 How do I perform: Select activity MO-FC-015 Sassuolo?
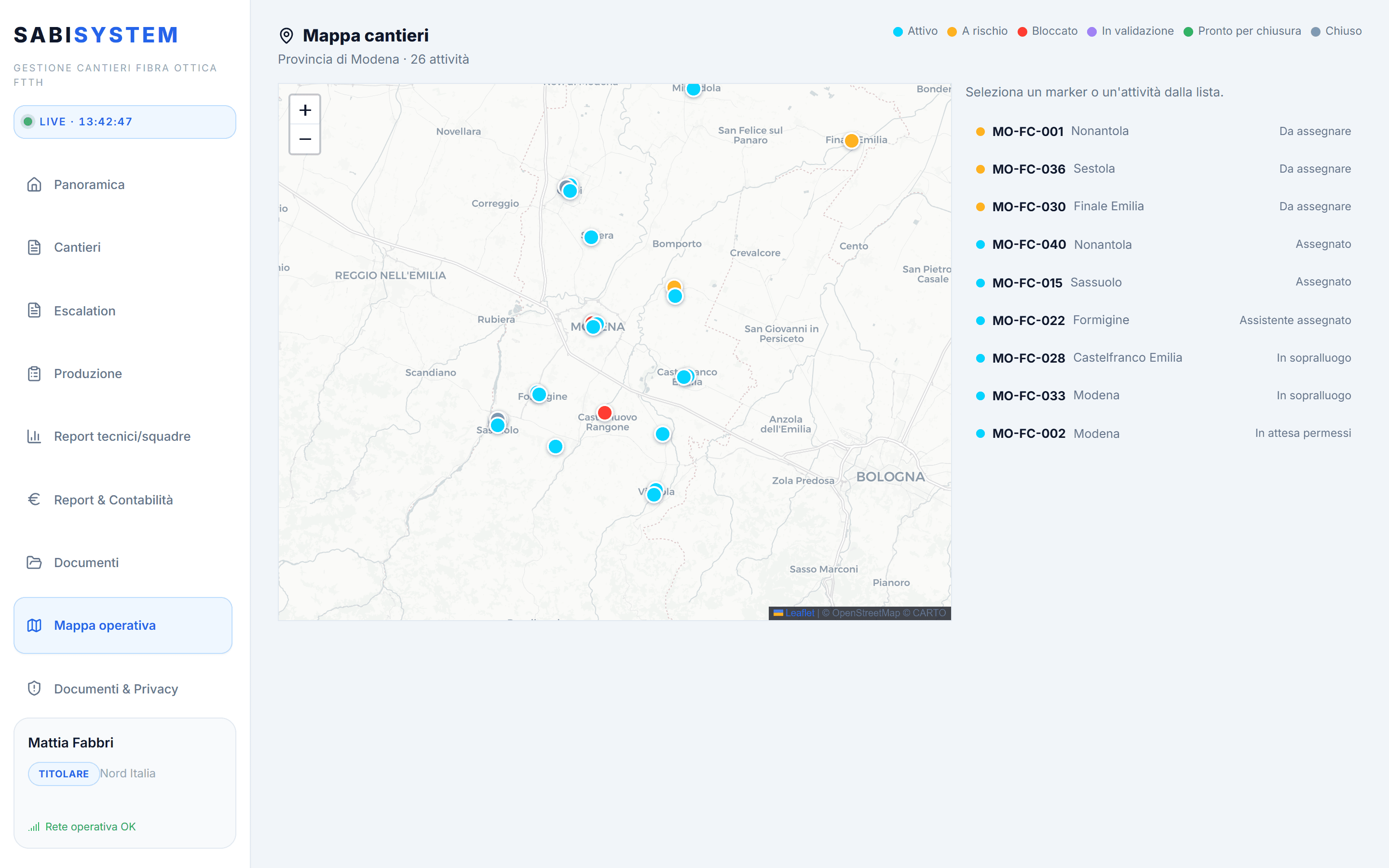pyautogui.click(x=1163, y=283)
